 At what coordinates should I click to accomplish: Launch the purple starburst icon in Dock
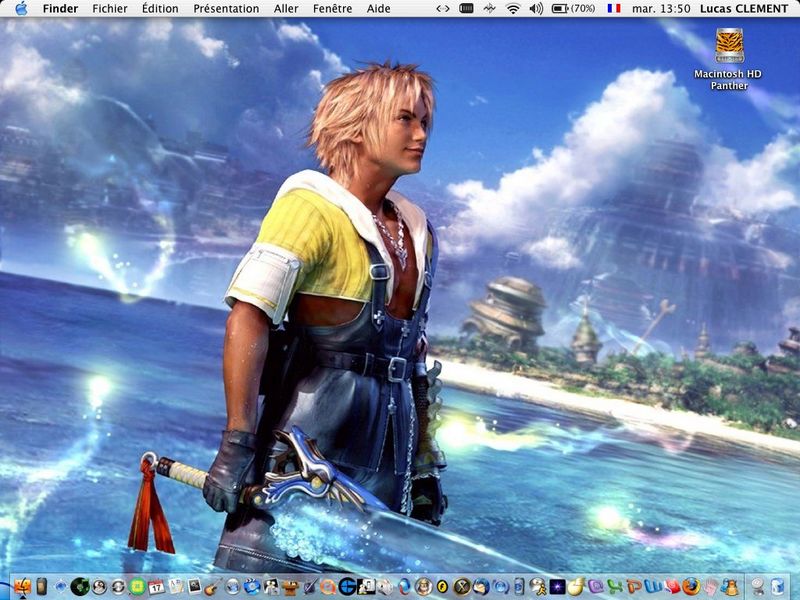(x=557, y=587)
